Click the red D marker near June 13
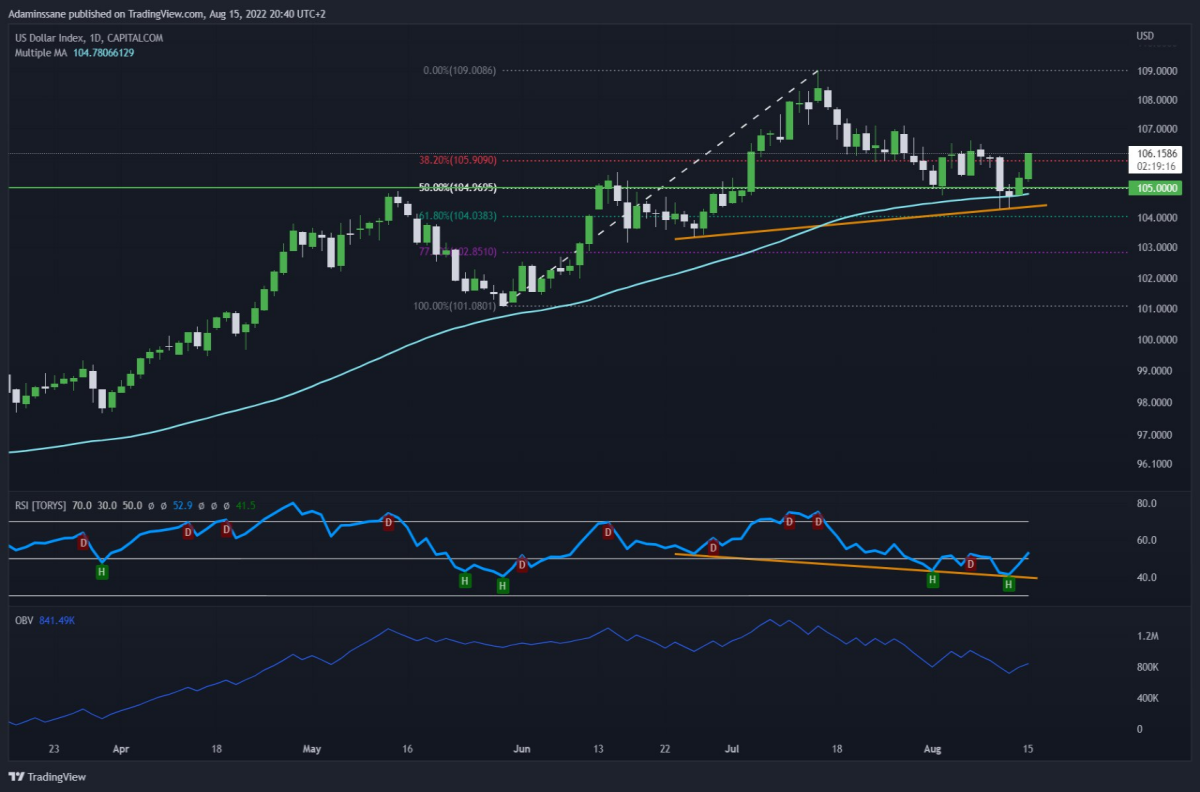The height and width of the screenshot is (792, 1200). pos(608,532)
